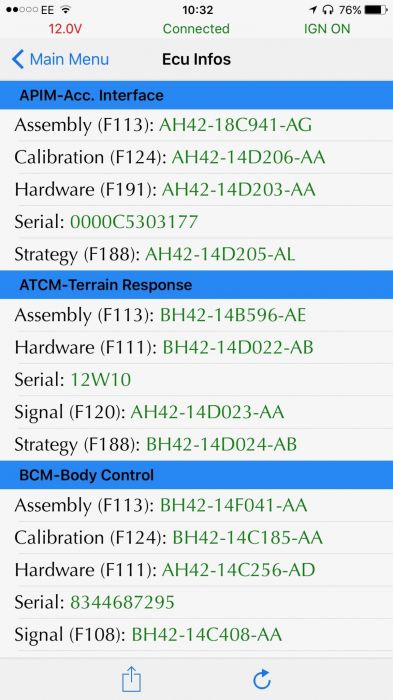Tap the 12.0V voltage reading
This screenshot has height=700, width=393.
tap(65, 29)
